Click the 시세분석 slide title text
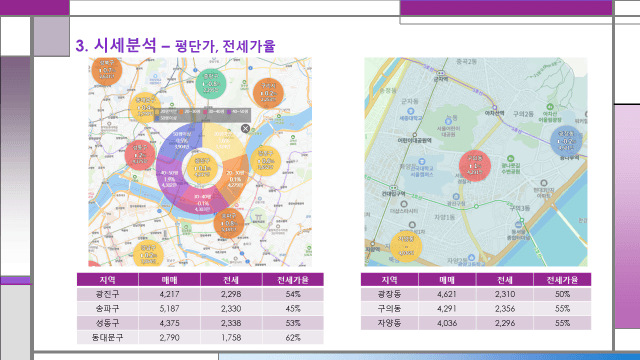 [x=125, y=45]
